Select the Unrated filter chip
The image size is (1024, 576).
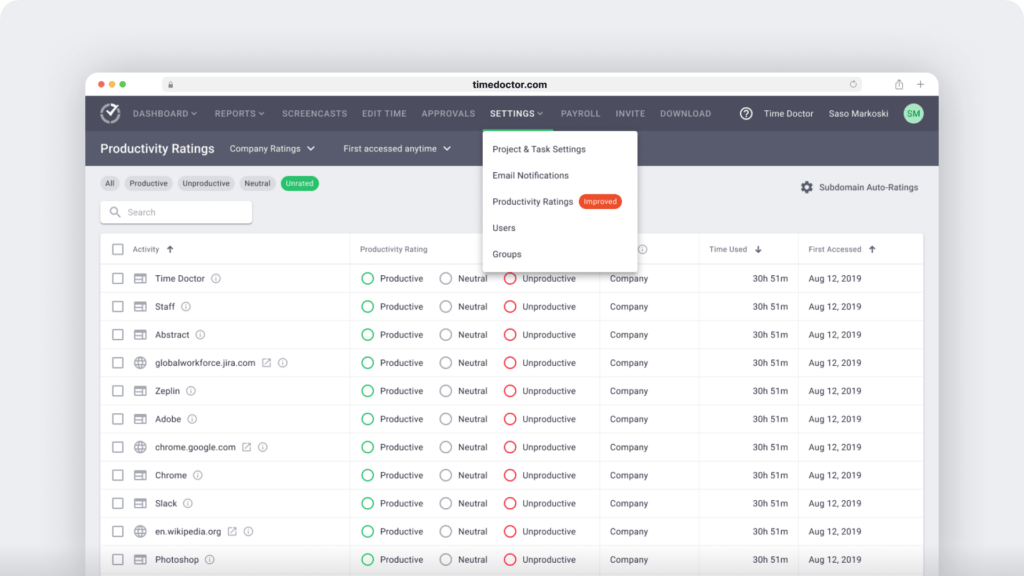(x=299, y=183)
